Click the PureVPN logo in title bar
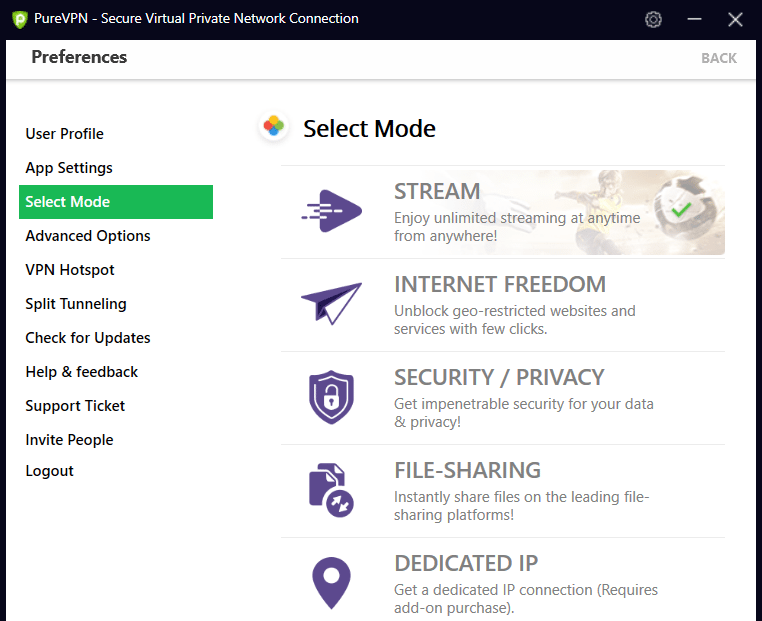 (x=18, y=19)
